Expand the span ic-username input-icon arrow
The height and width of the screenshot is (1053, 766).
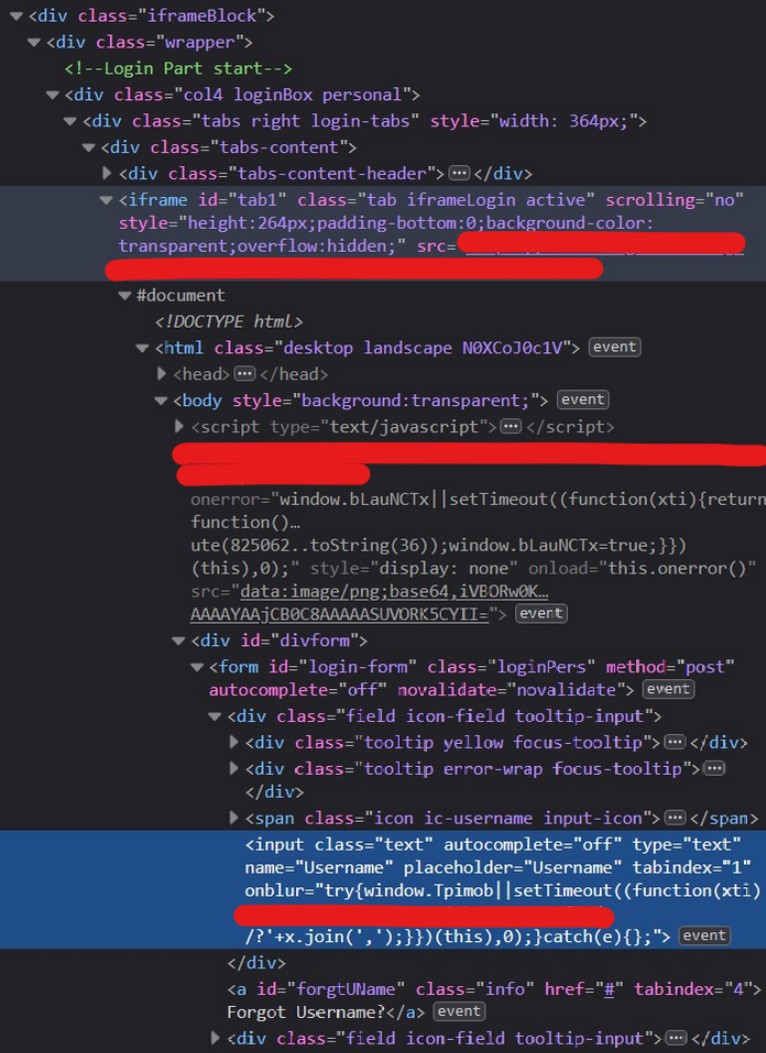point(233,818)
